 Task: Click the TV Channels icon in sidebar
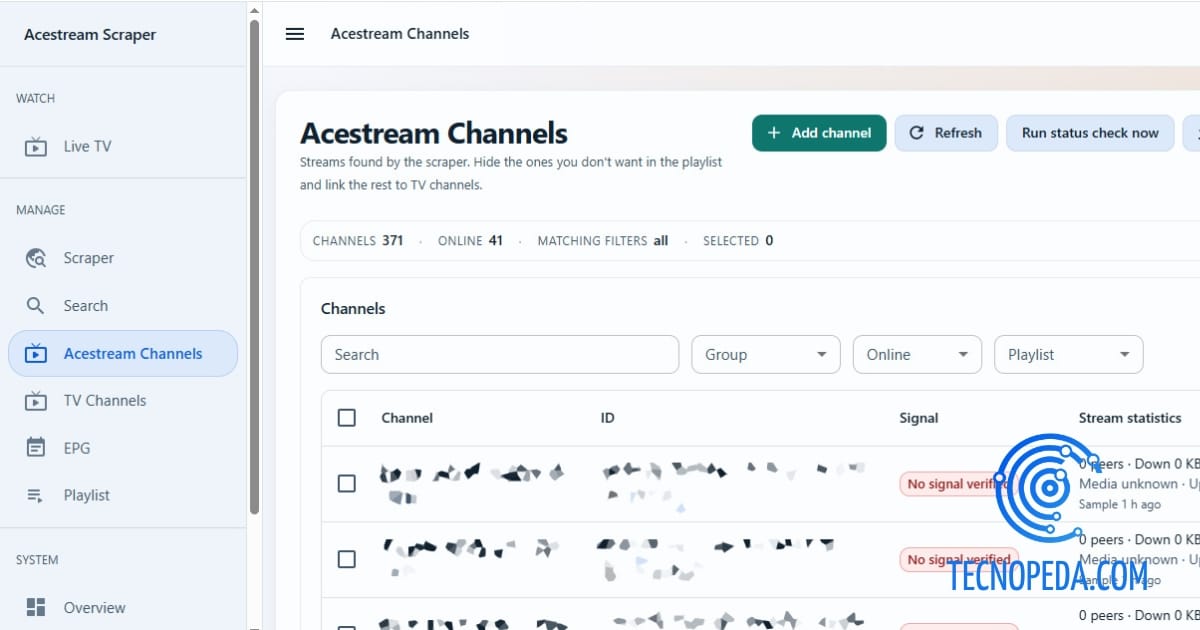(36, 400)
